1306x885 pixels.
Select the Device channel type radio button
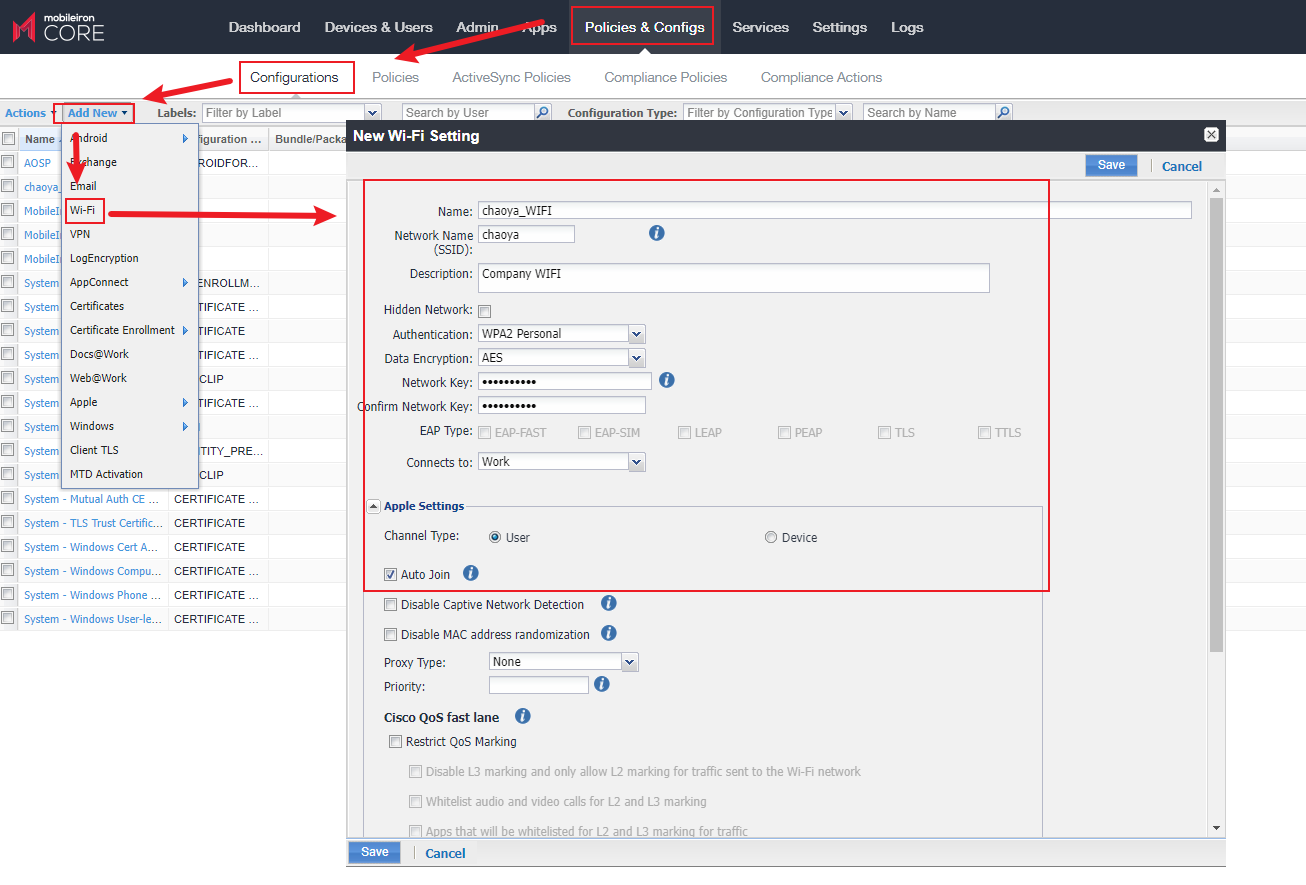click(771, 537)
